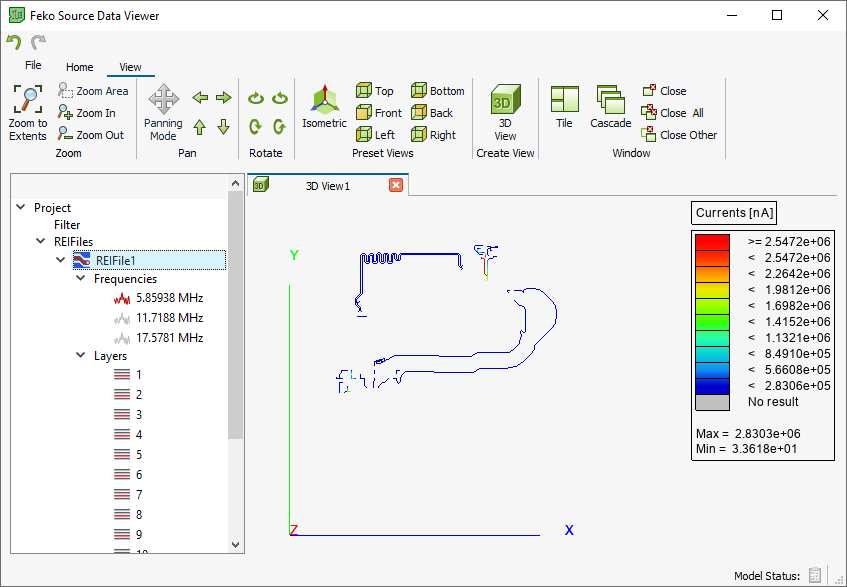Collapse the Layers node
Screen dimensions: 847x587
point(82,356)
